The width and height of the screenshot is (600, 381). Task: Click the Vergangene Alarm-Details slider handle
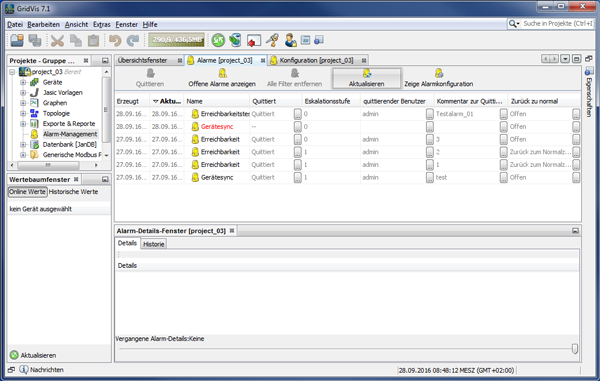(575, 348)
